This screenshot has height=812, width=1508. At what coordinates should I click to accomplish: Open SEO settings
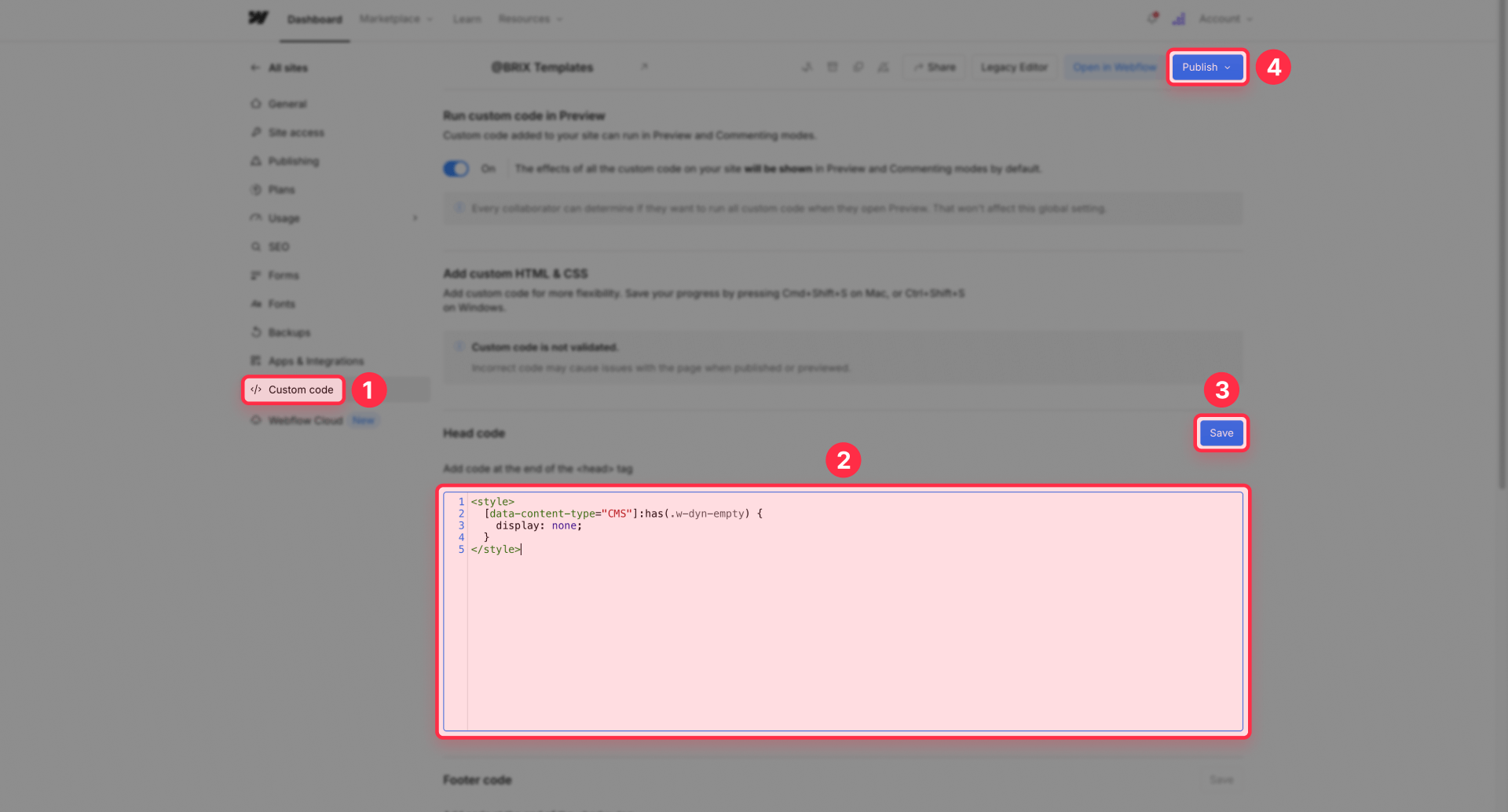point(279,247)
